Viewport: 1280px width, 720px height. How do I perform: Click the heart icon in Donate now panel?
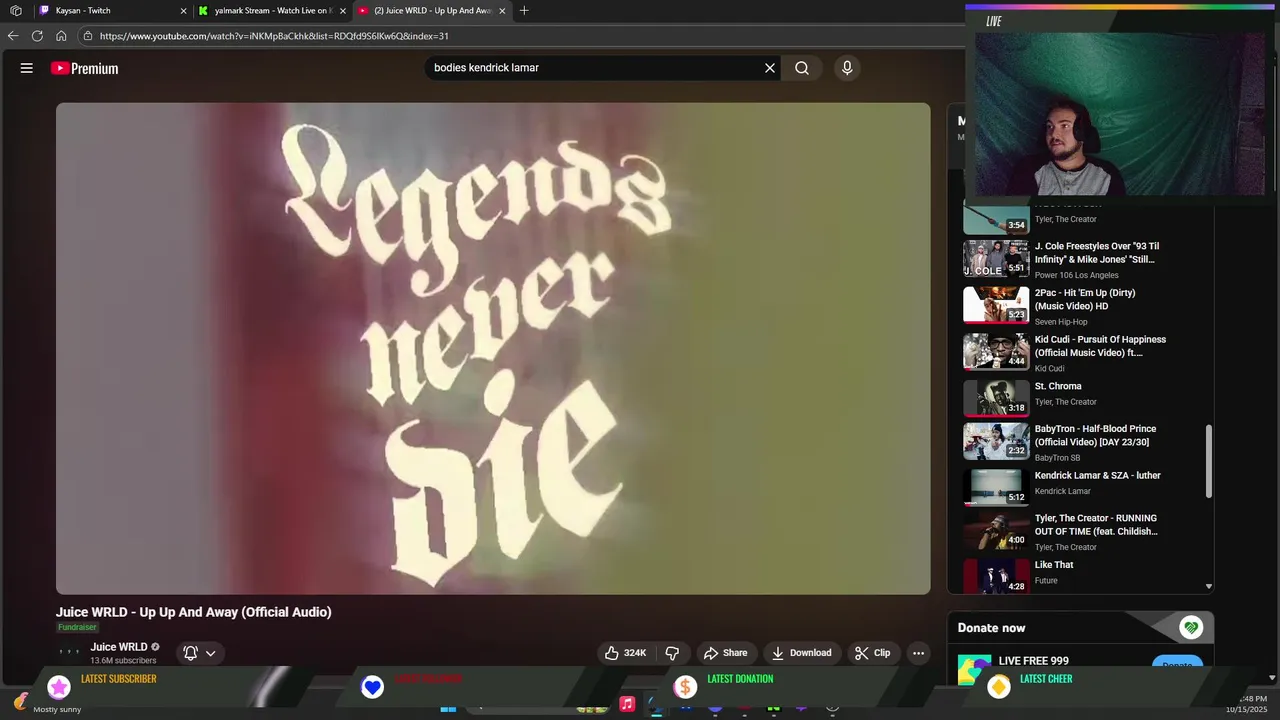tap(1191, 628)
